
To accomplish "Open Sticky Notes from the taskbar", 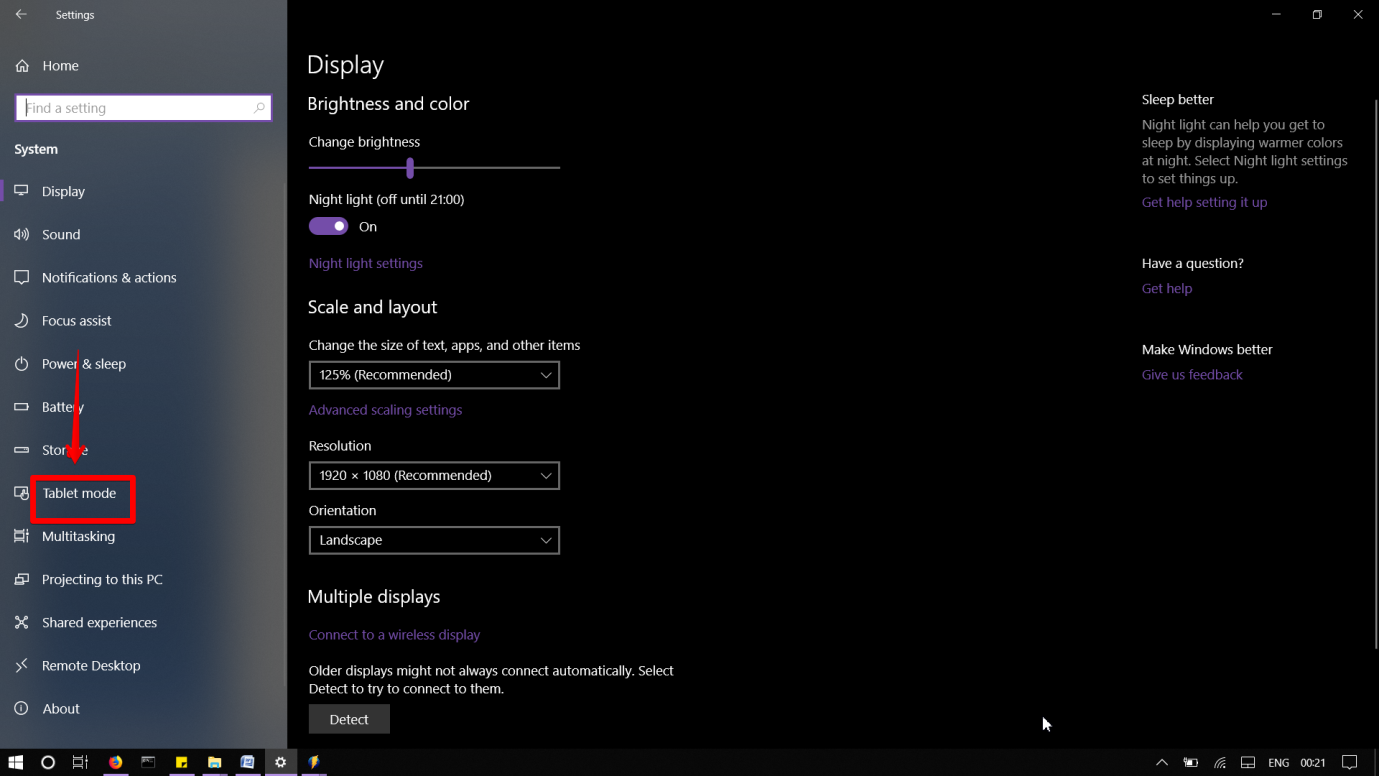I will point(181,762).
